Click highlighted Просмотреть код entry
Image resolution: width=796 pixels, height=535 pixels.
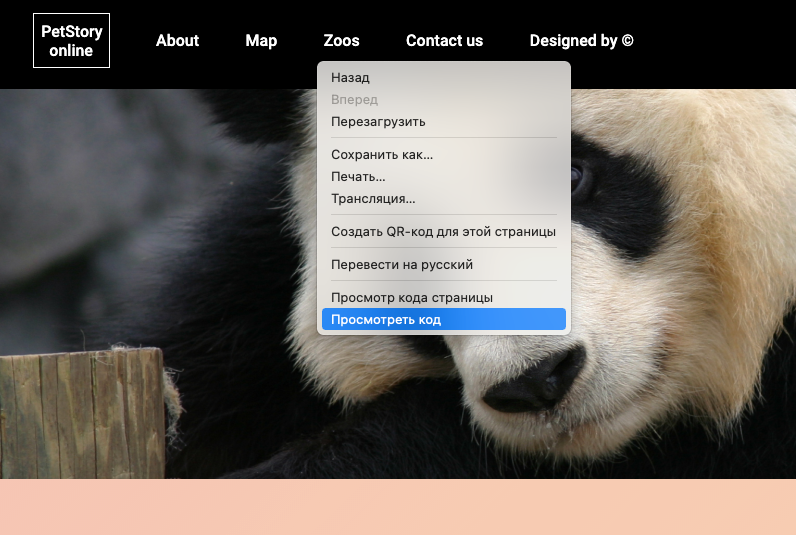[x=444, y=319]
